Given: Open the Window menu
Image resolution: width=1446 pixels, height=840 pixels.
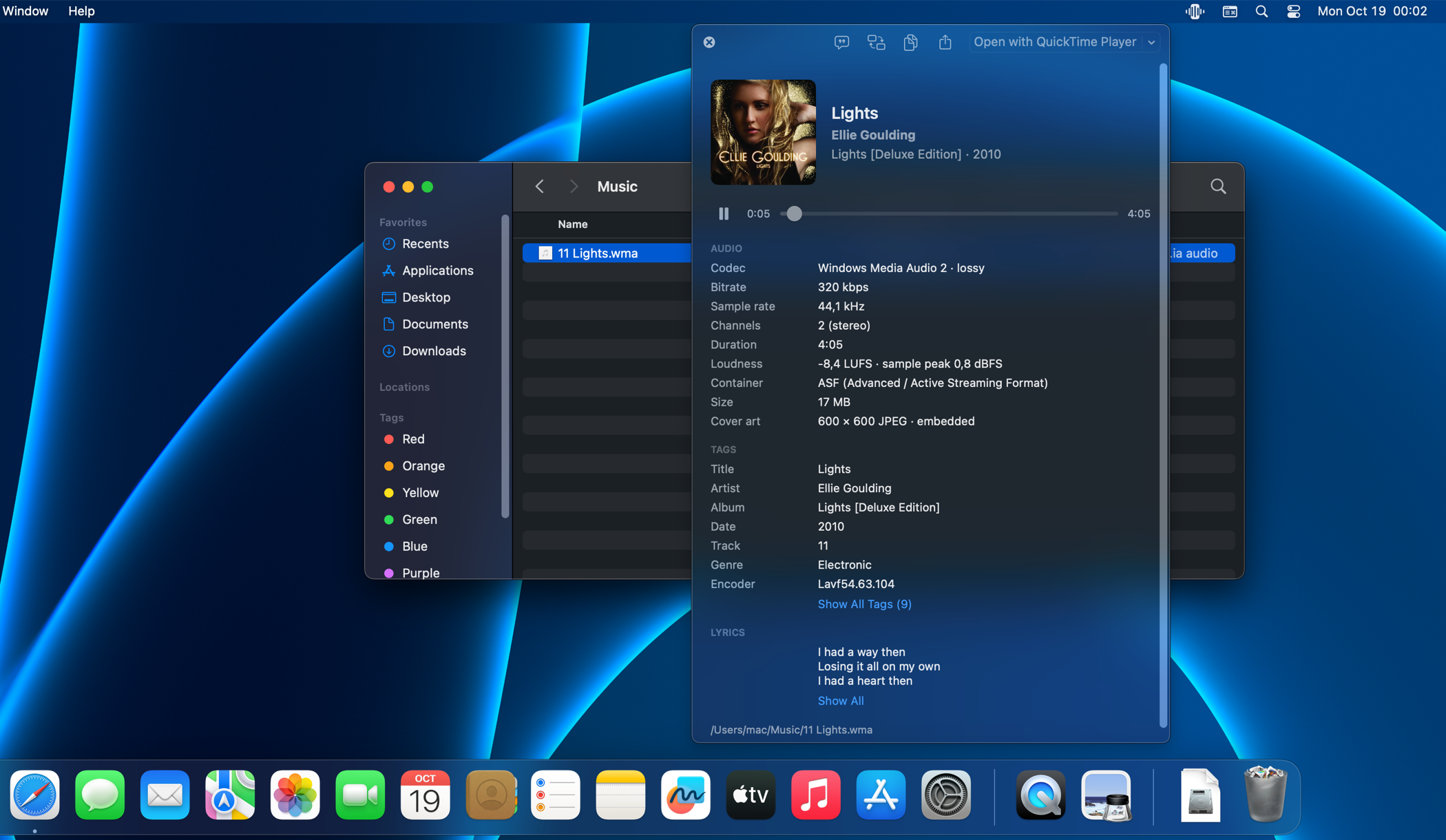Looking at the screenshot, I should tap(25, 11).
